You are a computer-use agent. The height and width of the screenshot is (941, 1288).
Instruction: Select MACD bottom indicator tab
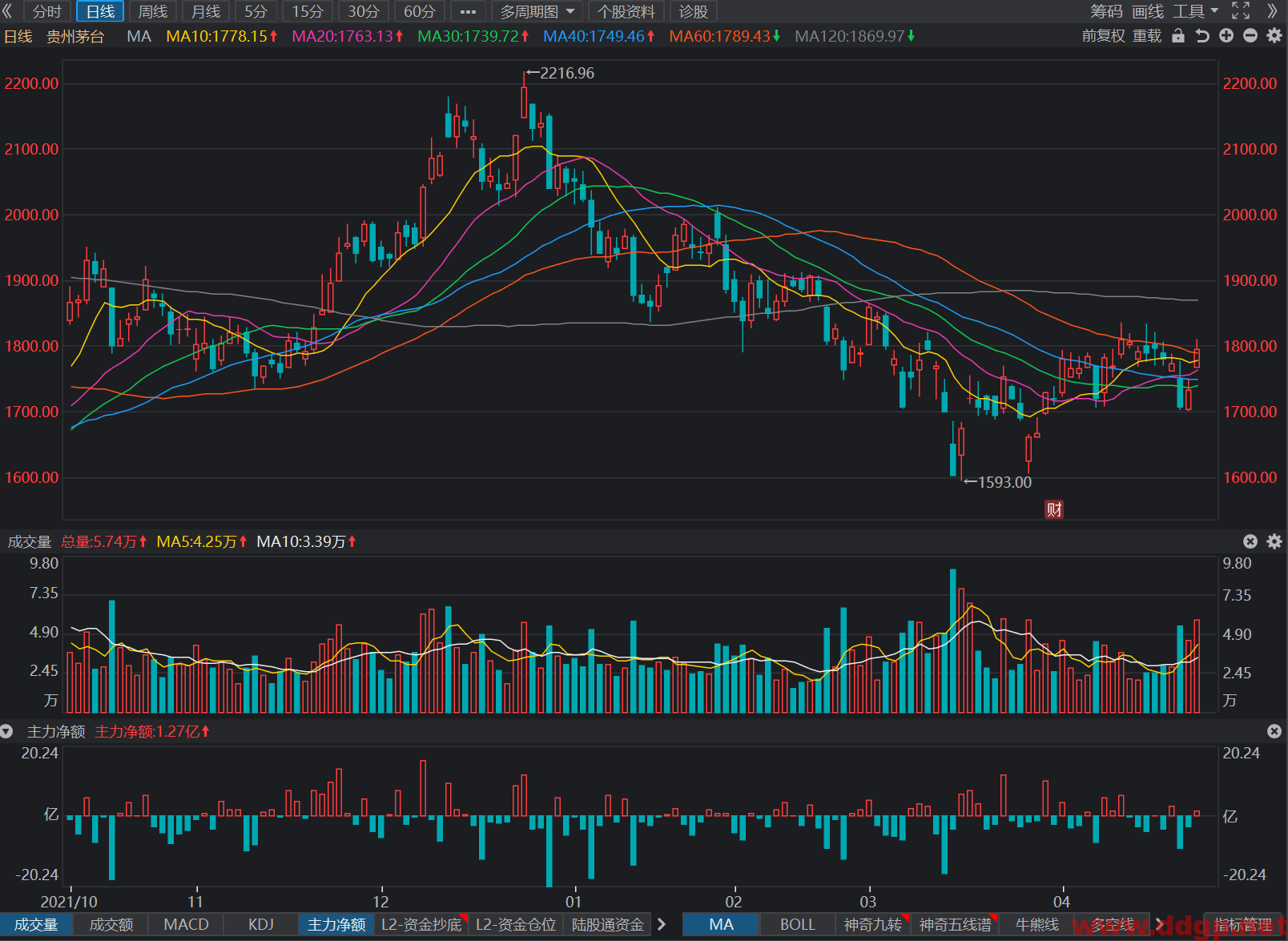186,925
